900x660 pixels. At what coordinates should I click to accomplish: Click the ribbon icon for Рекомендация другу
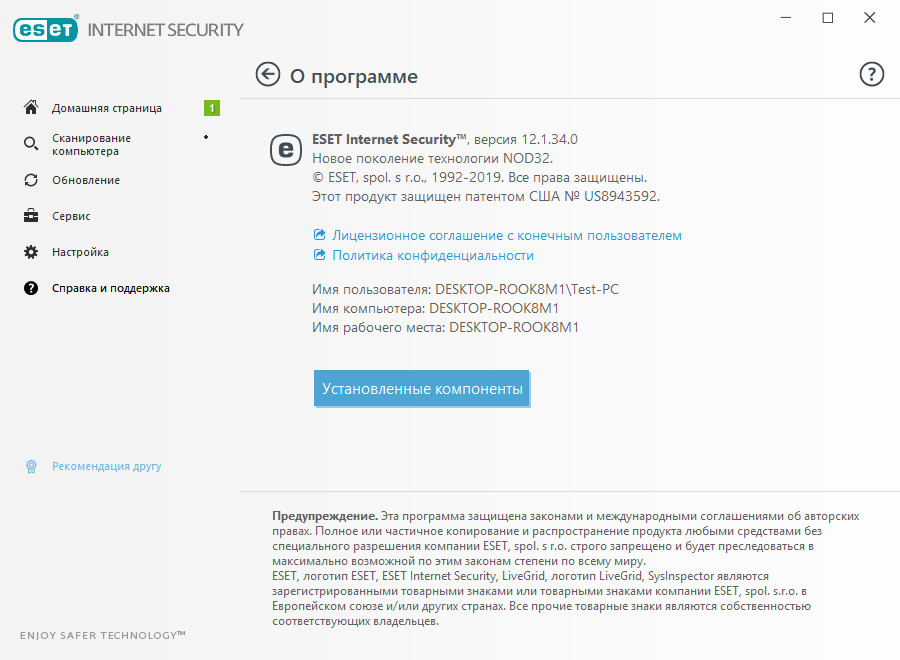[31, 466]
